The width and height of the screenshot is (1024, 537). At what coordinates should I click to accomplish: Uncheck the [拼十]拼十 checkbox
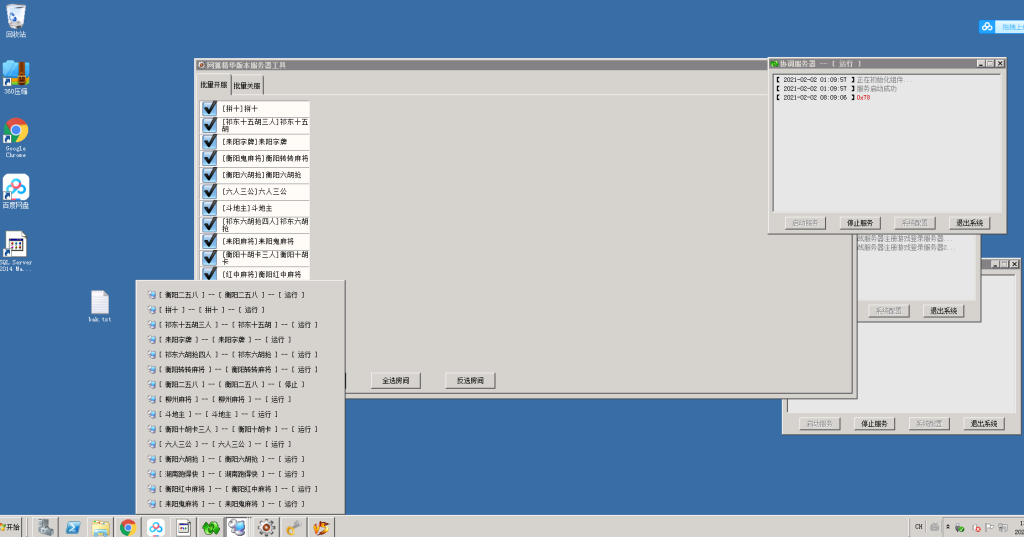point(210,108)
